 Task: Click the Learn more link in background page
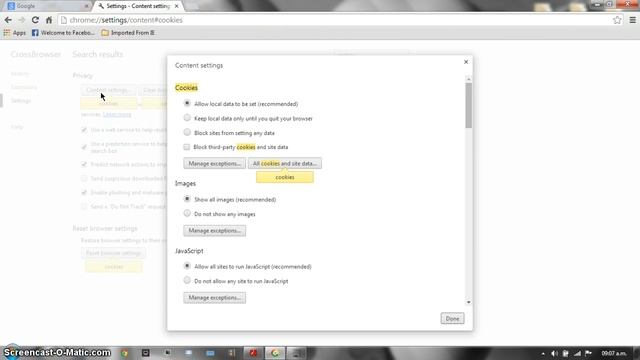point(117,115)
